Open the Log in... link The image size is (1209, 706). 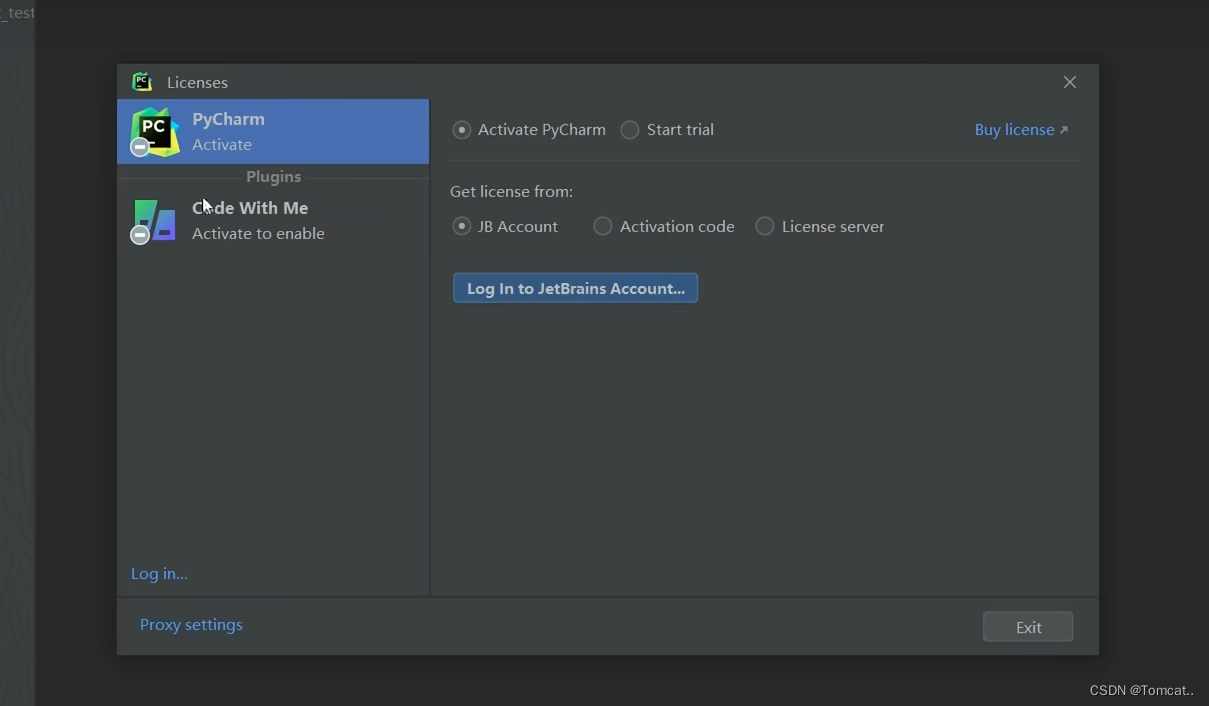click(x=159, y=574)
